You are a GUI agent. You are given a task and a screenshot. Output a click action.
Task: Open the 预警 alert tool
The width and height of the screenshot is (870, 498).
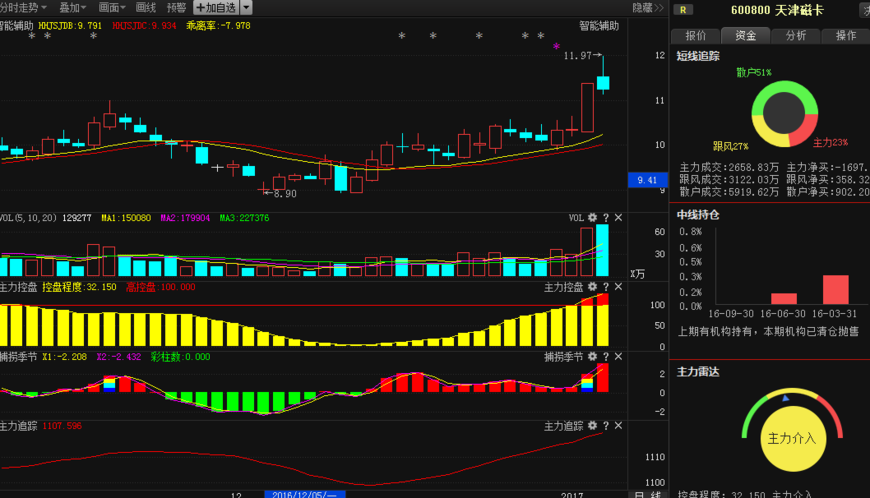(176, 8)
